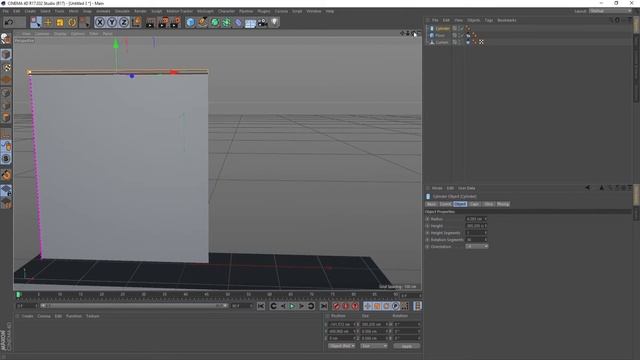Click the floor environment icon
640x360 pixels.
[250, 22]
